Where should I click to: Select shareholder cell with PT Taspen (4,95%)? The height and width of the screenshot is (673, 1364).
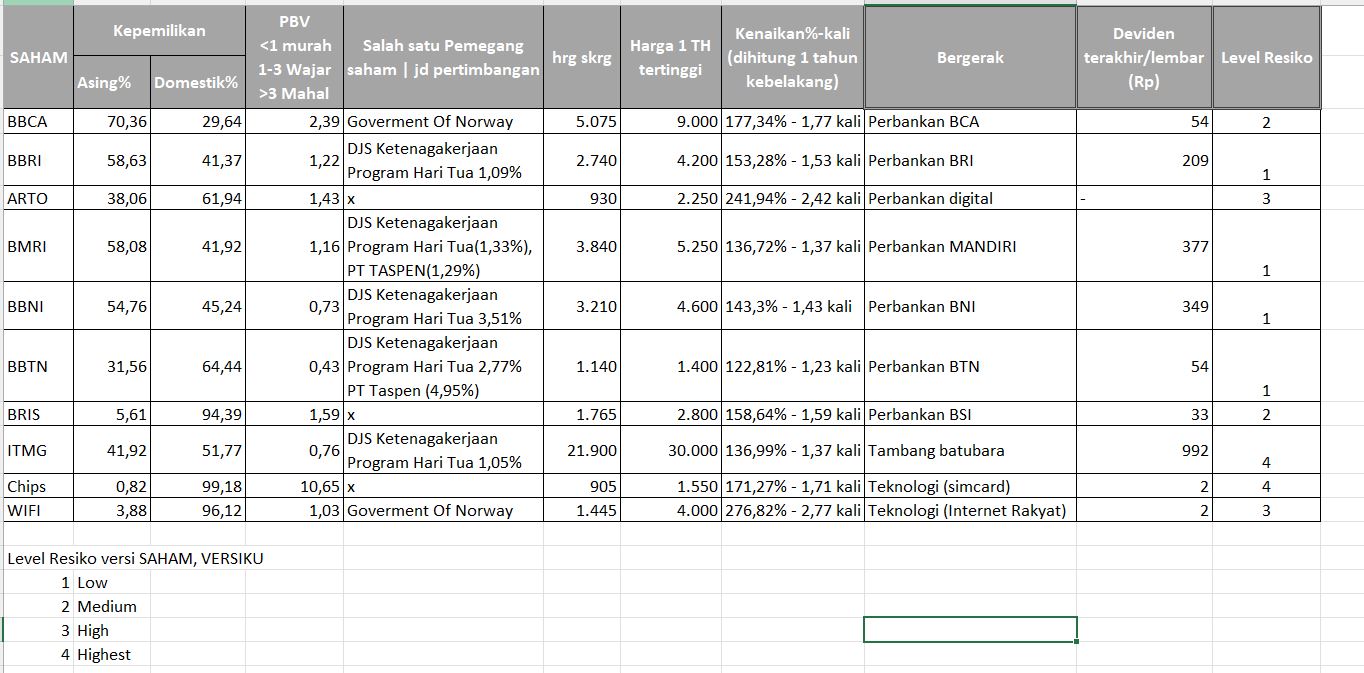pos(444,366)
